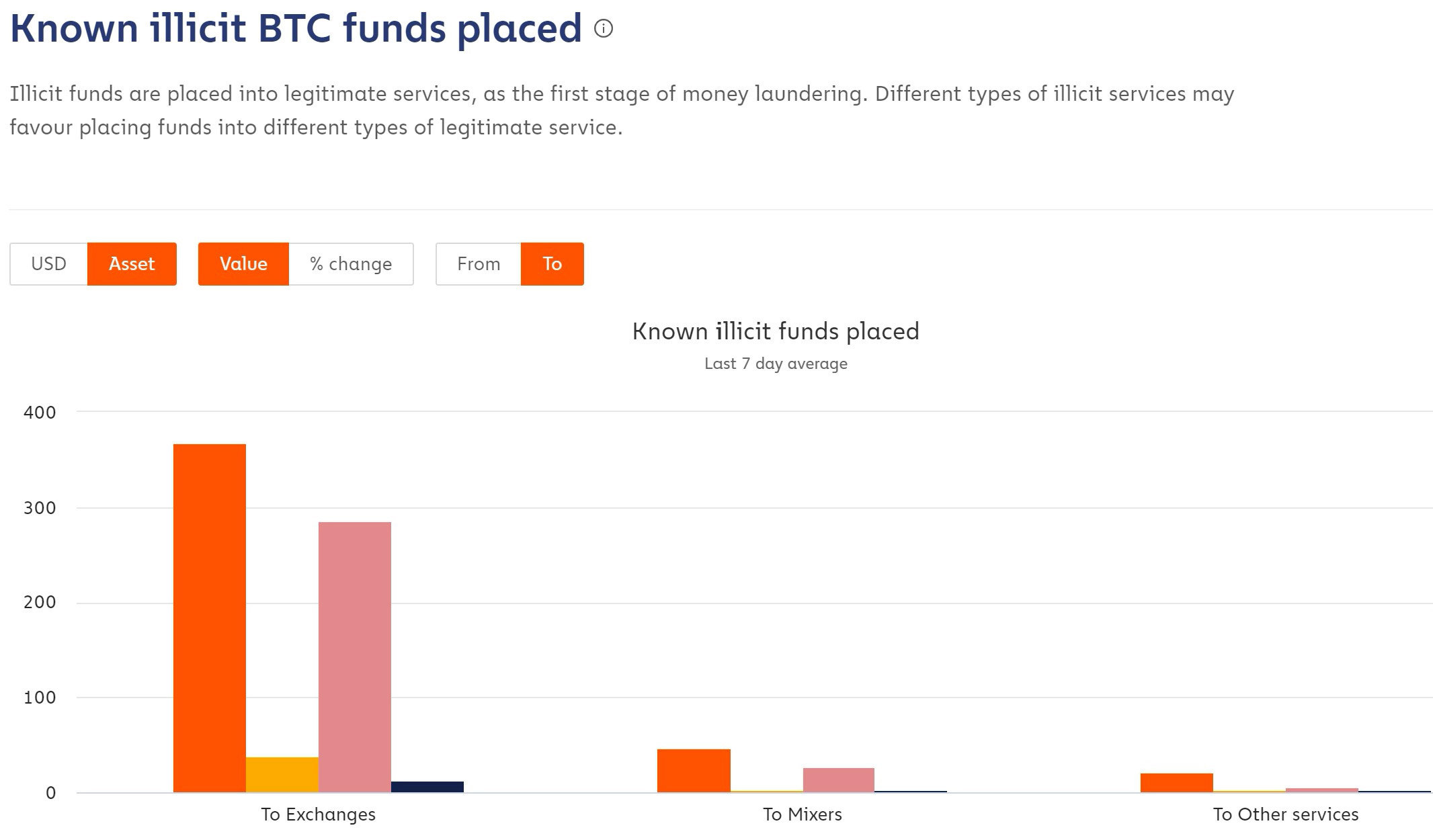Click the info icon beside the title
Screen dimensions: 1433x840
coord(604,28)
